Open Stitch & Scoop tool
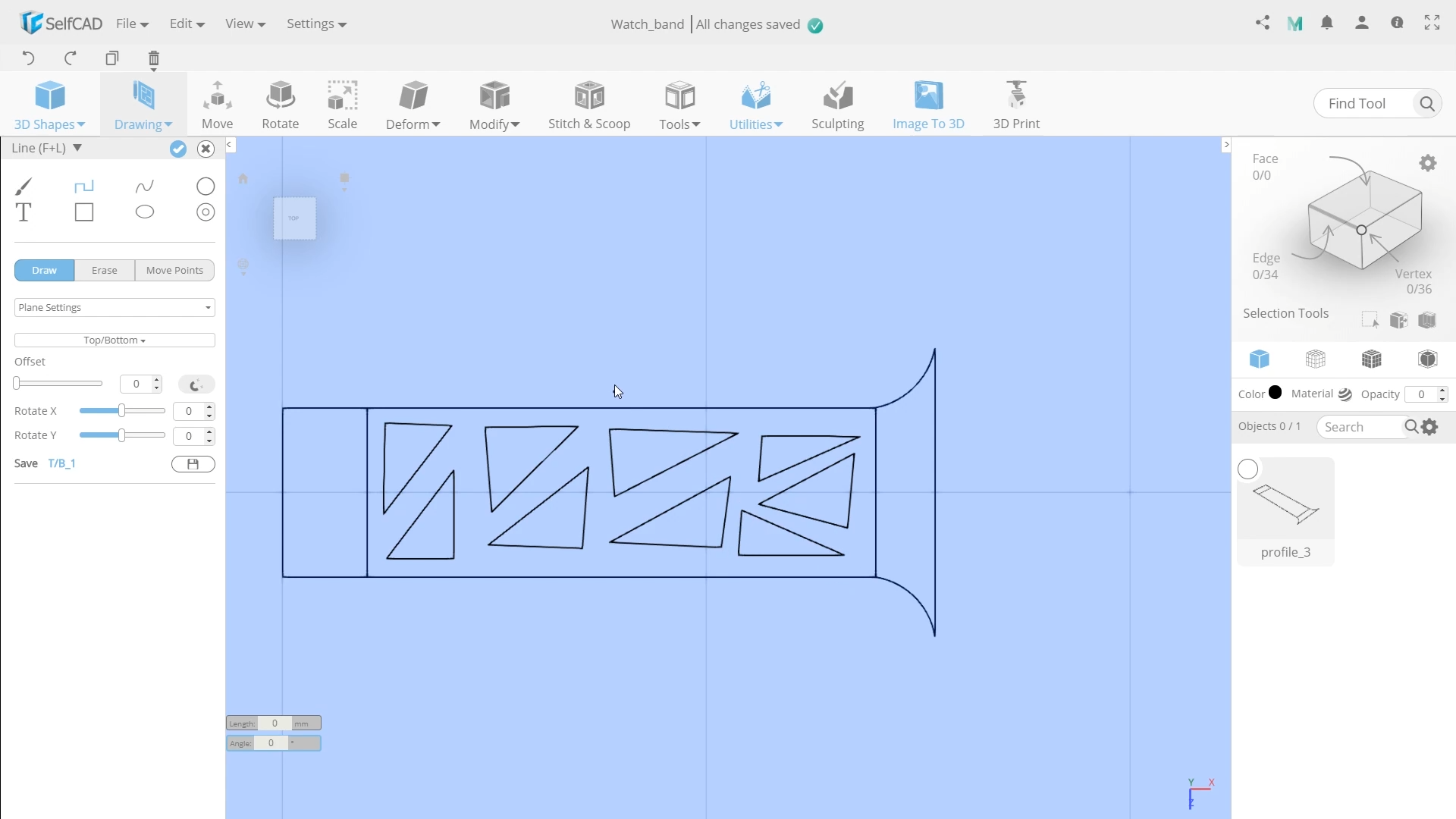Viewport: 1456px width, 819px height. pyautogui.click(x=589, y=105)
